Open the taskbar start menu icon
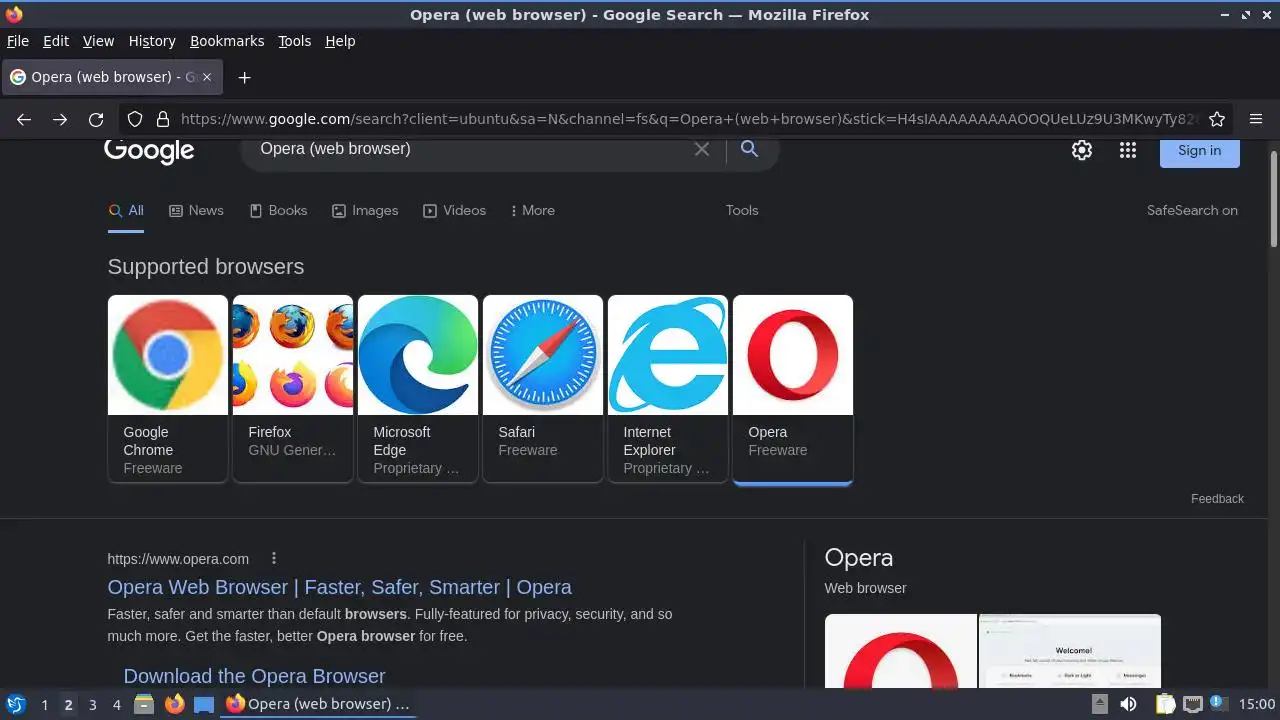1280x720 pixels. coord(16,704)
